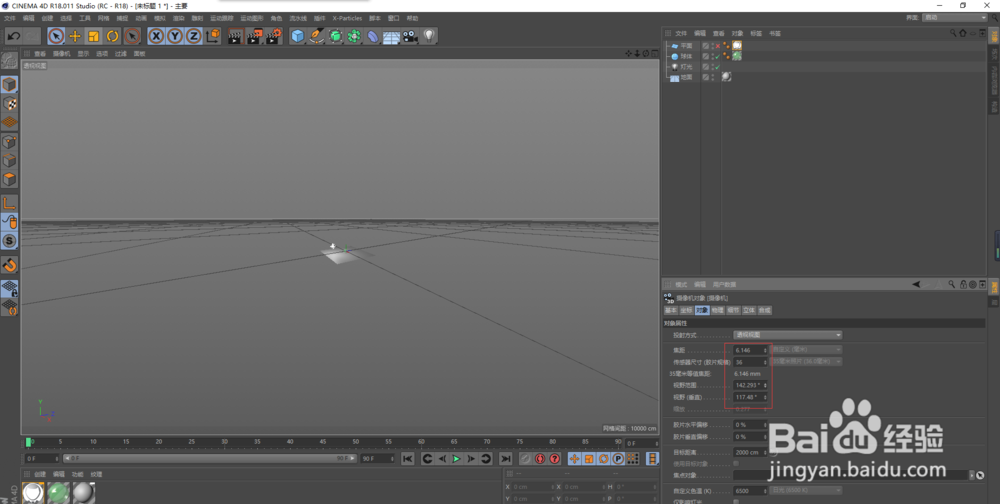1000x504 pixels.
Task: Open the Deformer capsule icon
Action: (373, 36)
